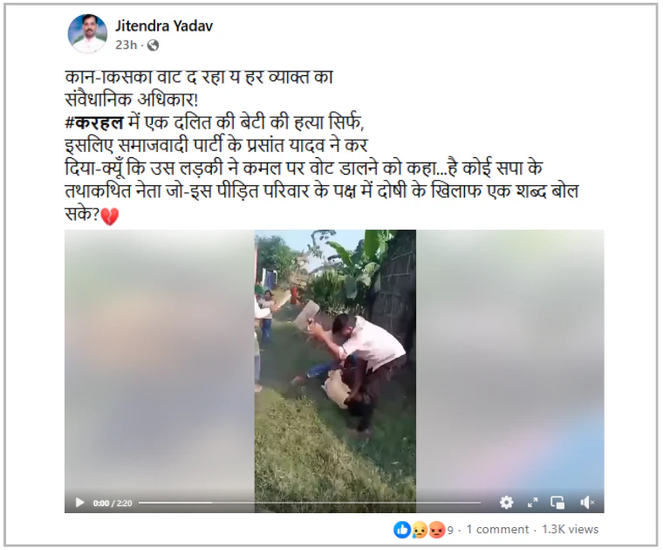Open Jitendra Yadav profile name link

tap(164, 26)
